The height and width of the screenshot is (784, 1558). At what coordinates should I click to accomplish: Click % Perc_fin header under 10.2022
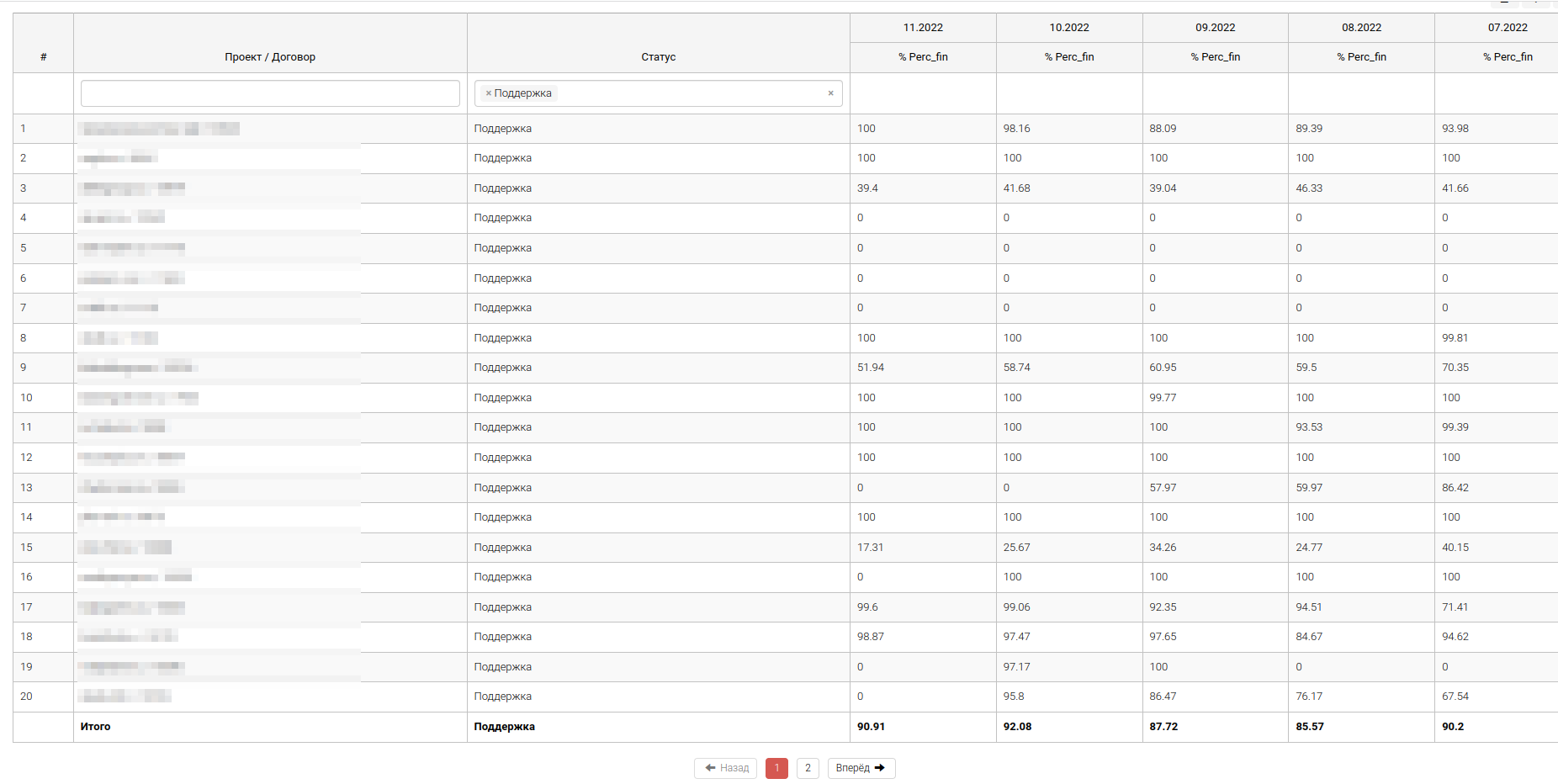coord(1069,57)
